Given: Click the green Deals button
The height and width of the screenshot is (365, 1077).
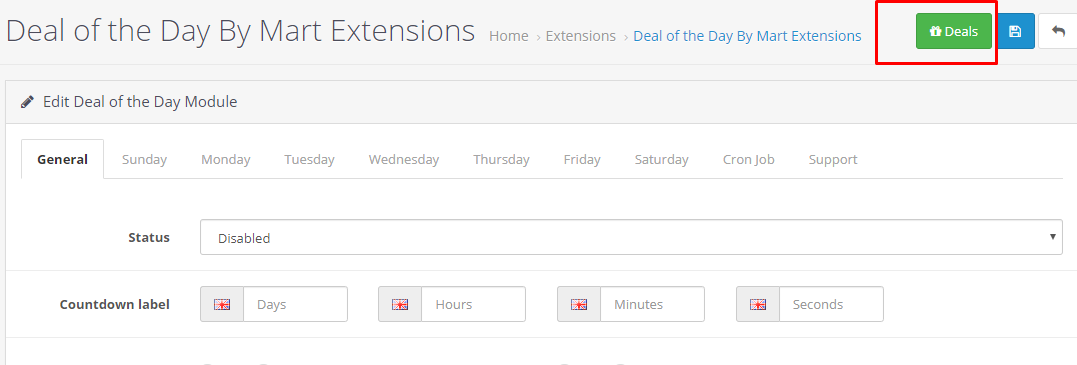Looking at the screenshot, I should pyautogui.click(x=953, y=31).
